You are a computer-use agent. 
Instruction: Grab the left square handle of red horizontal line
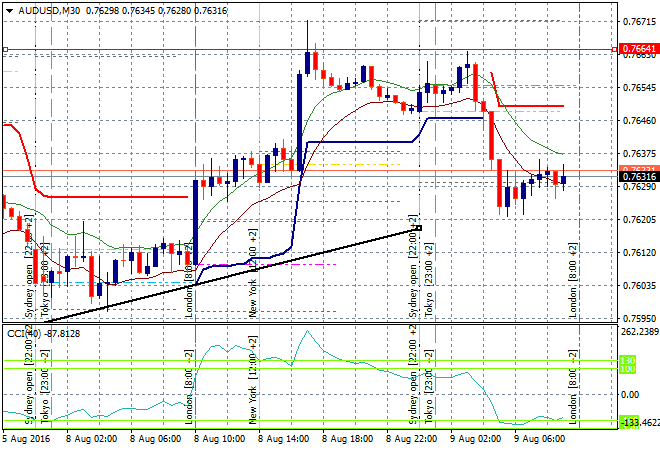coord(4,48)
